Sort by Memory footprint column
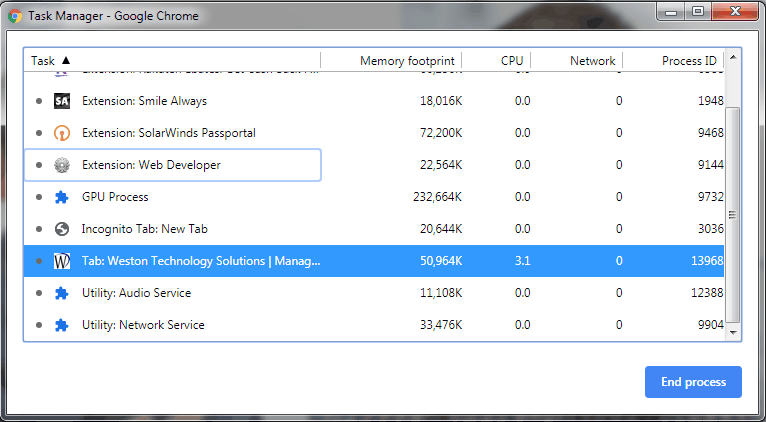This screenshot has width=766, height=422. (x=391, y=61)
